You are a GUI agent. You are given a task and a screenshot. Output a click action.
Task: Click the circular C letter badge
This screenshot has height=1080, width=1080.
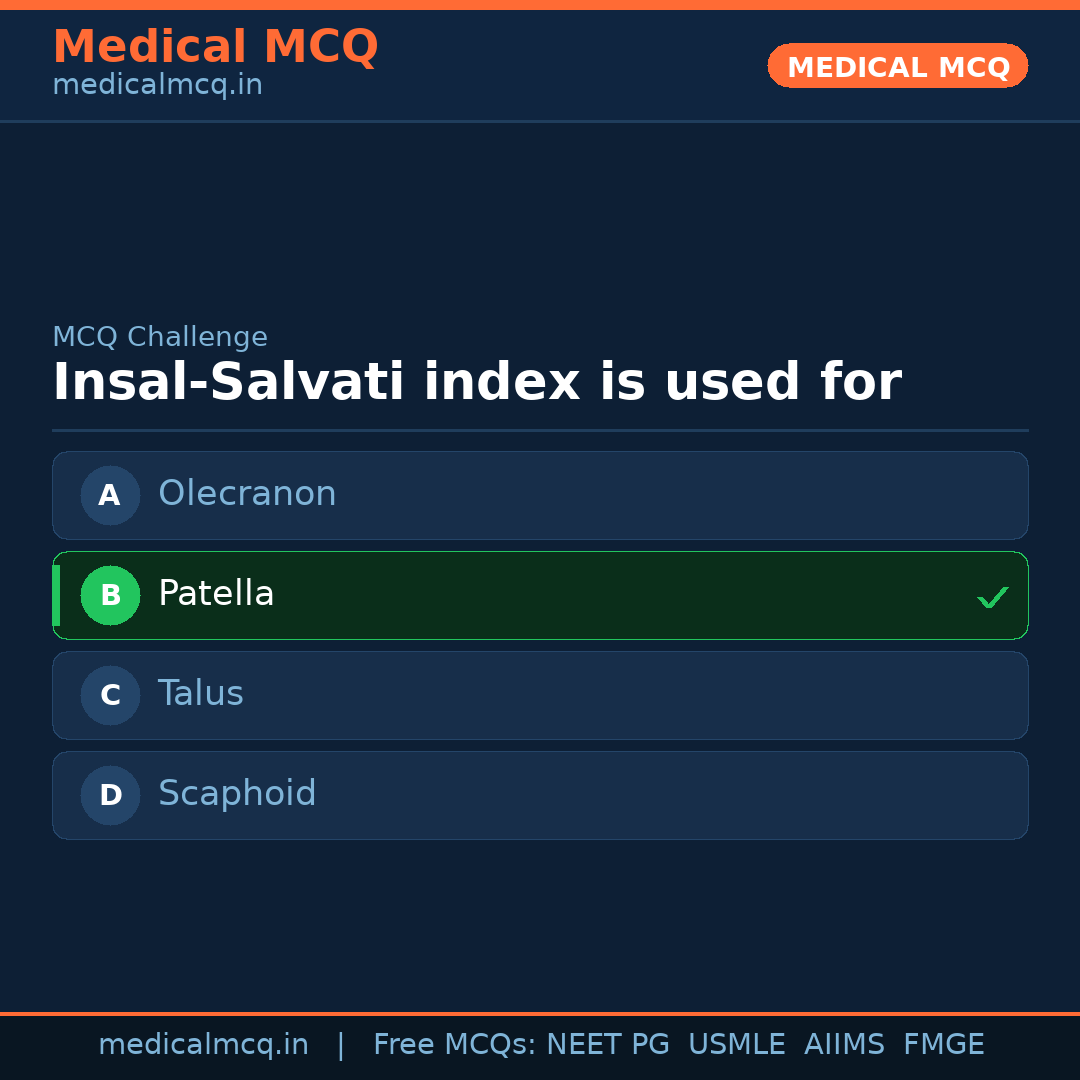coord(110,695)
